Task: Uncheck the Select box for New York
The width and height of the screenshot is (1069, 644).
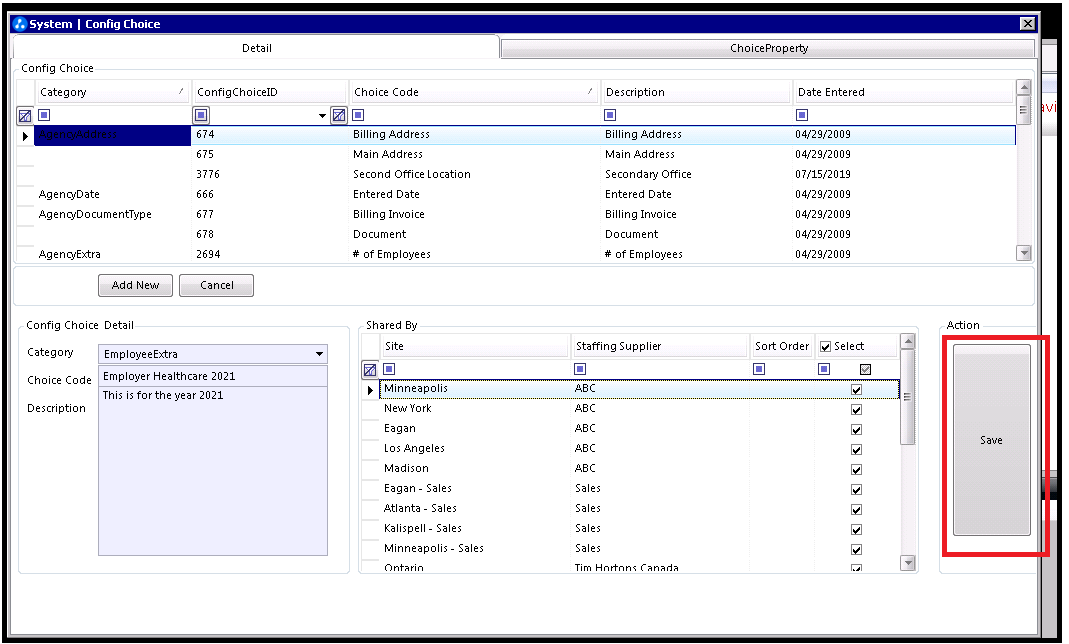Action: click(857, 410)
